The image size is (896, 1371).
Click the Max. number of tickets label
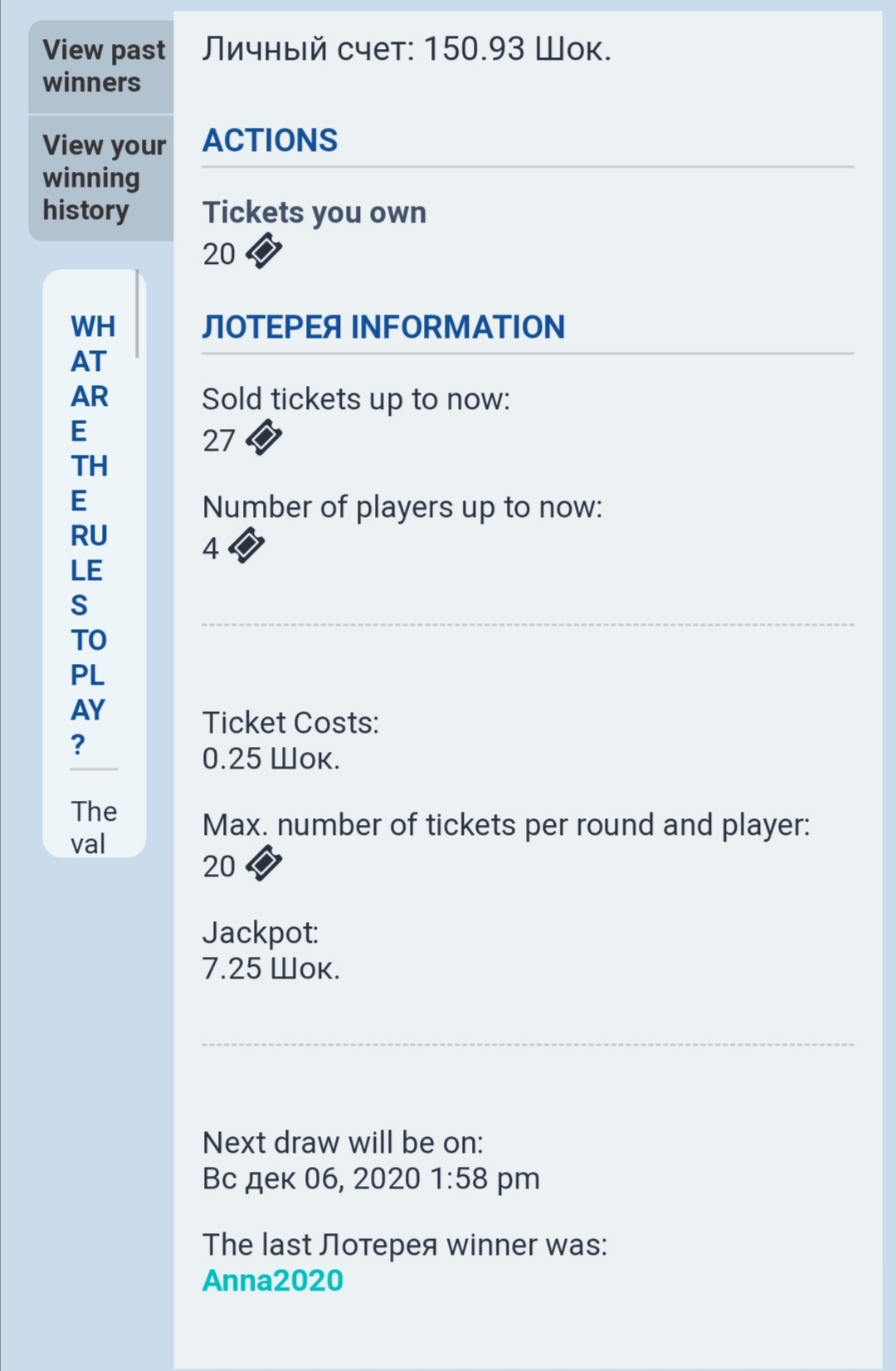506,825
